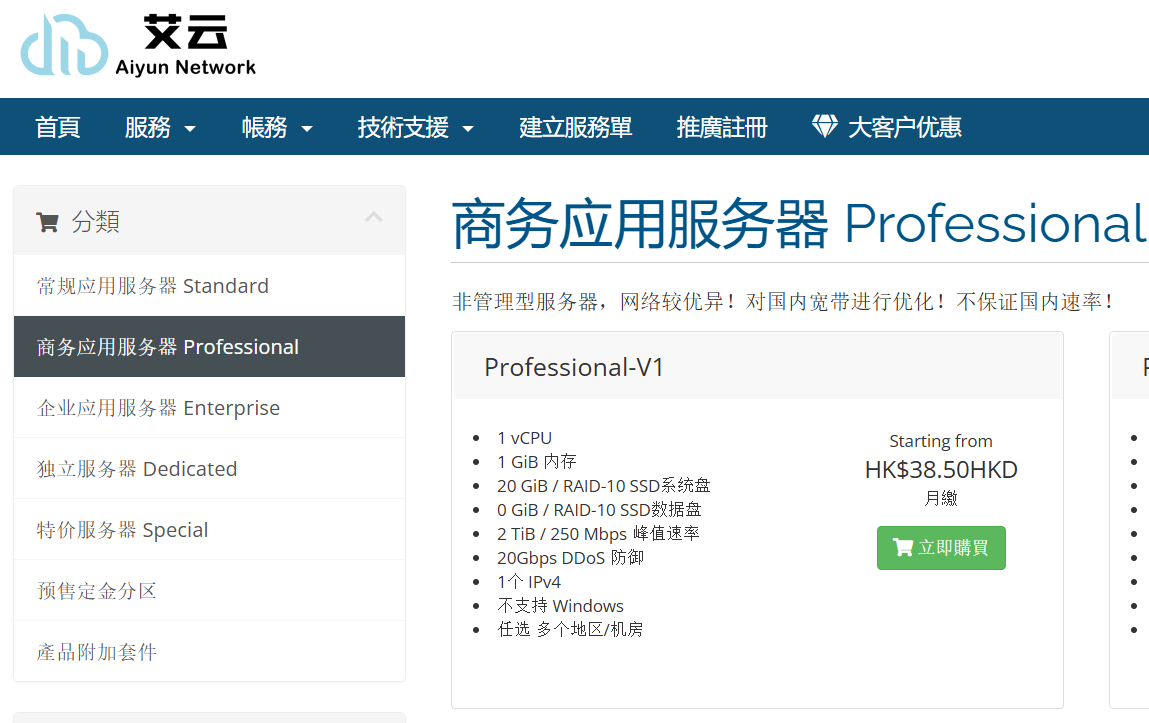Click the cart icon beside 分類
This screenshot has height=723, width=1149.
48,222
